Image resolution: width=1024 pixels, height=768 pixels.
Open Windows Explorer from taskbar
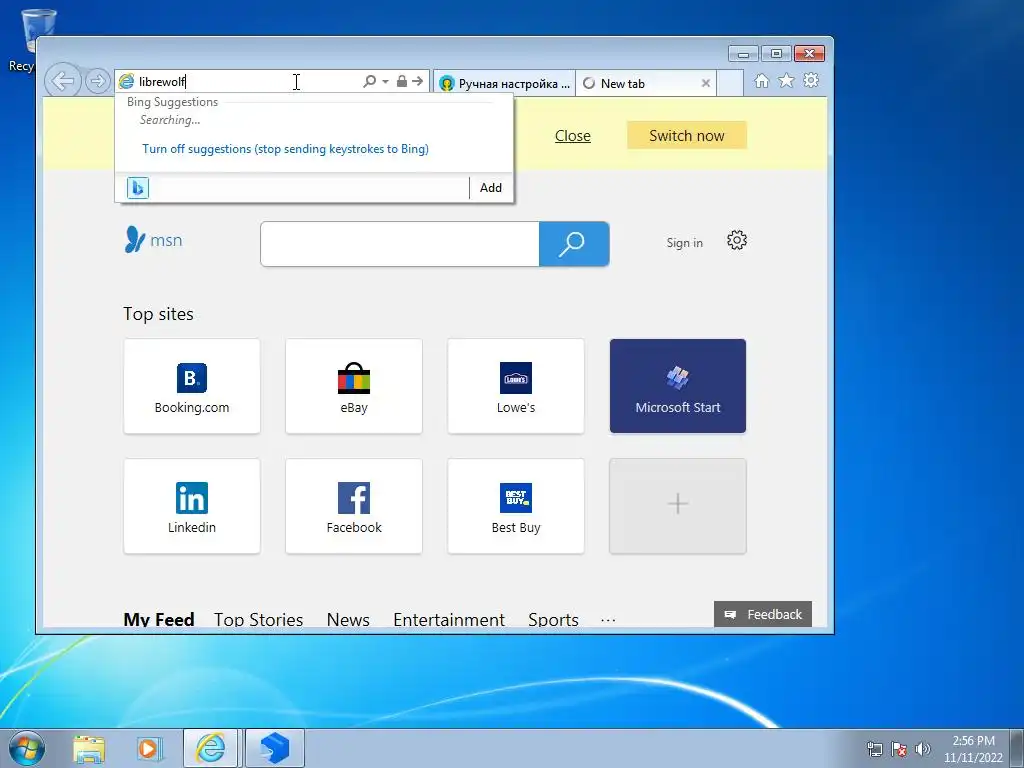pos(89,748)
